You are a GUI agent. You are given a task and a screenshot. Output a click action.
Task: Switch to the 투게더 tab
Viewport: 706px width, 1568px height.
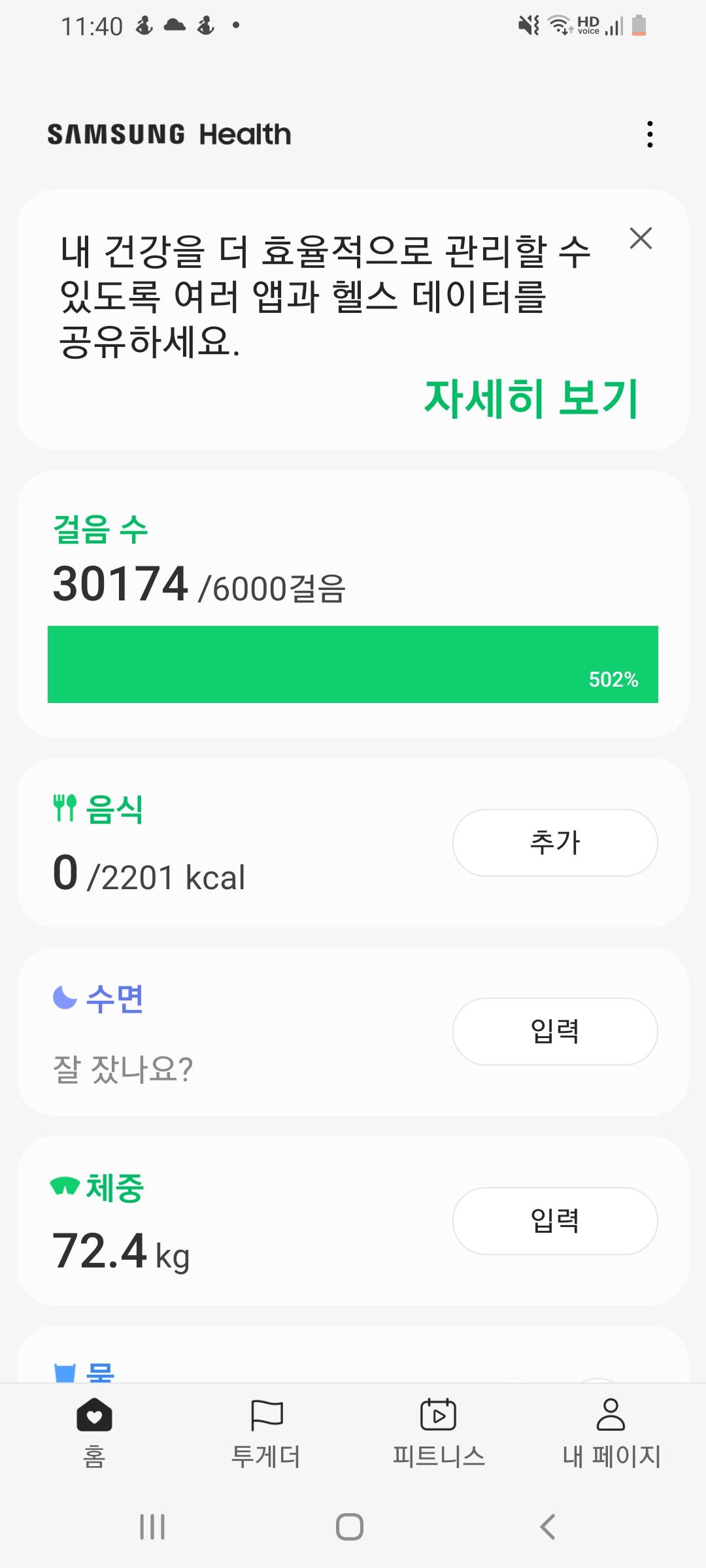266,1431
